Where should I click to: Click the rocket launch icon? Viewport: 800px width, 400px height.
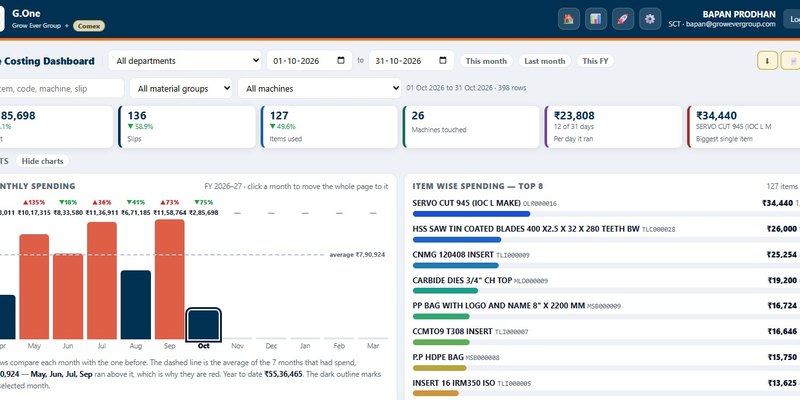tap(622, 19)
